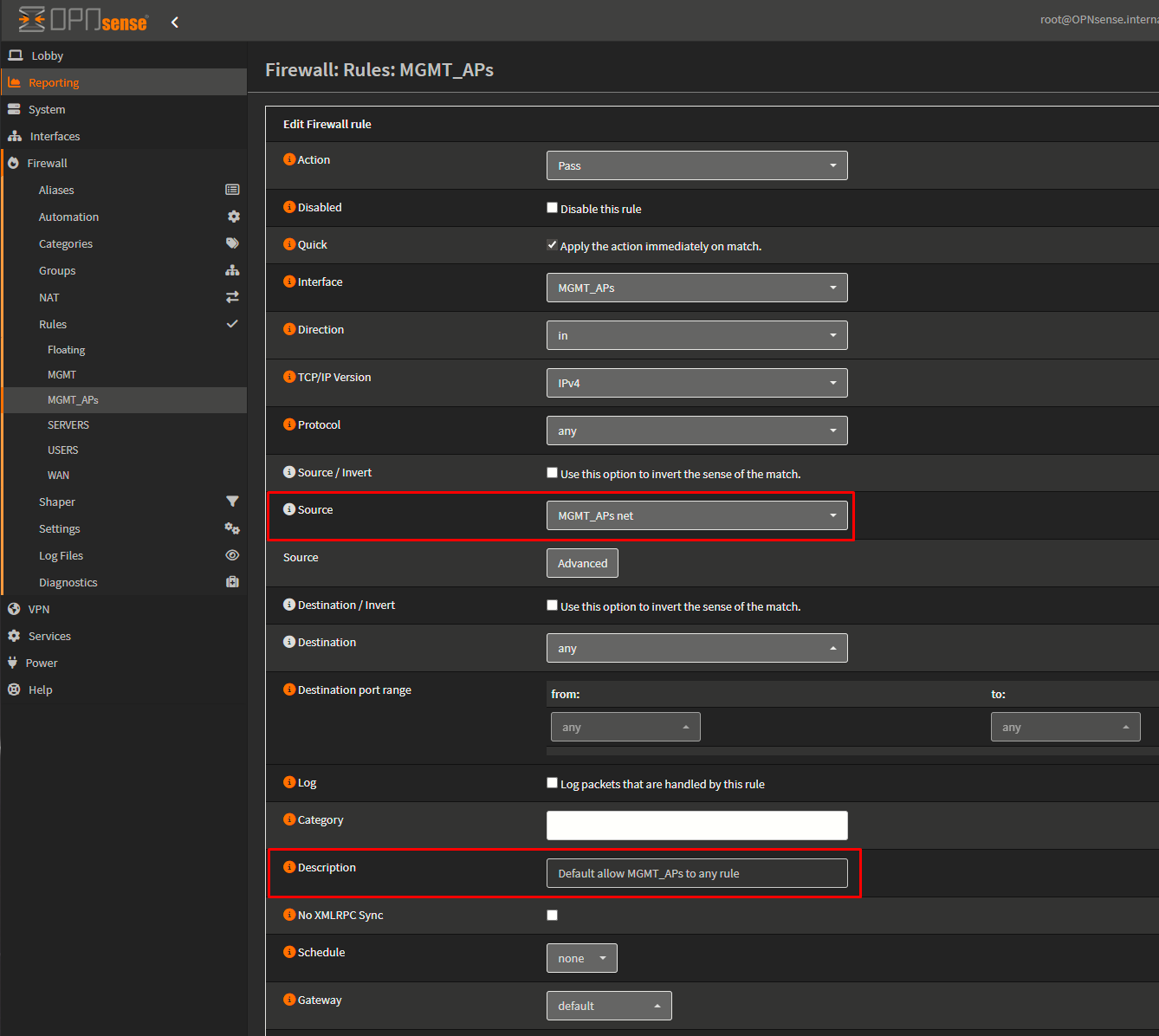Click the Log Files eye icon
1159x1036 pixels.
tap(232, 555)
